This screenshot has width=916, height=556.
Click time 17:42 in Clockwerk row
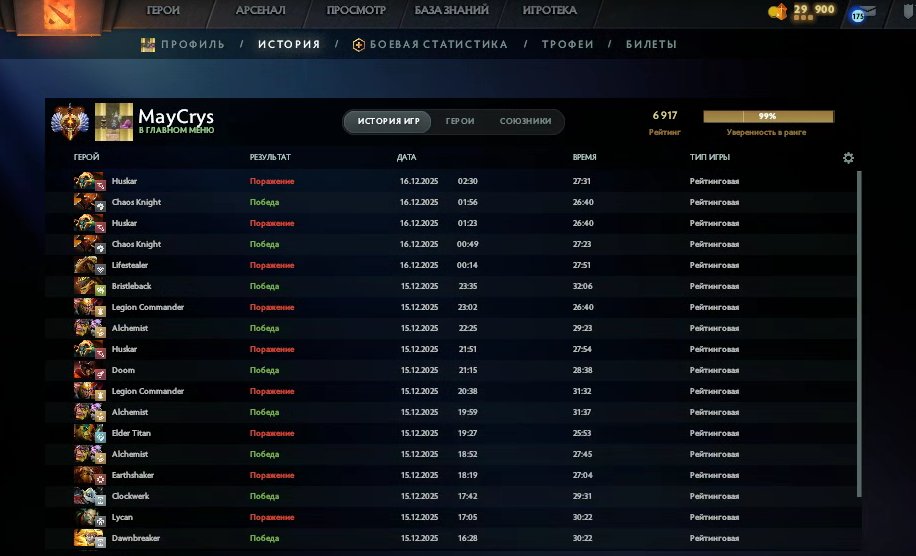click(467, 496)
